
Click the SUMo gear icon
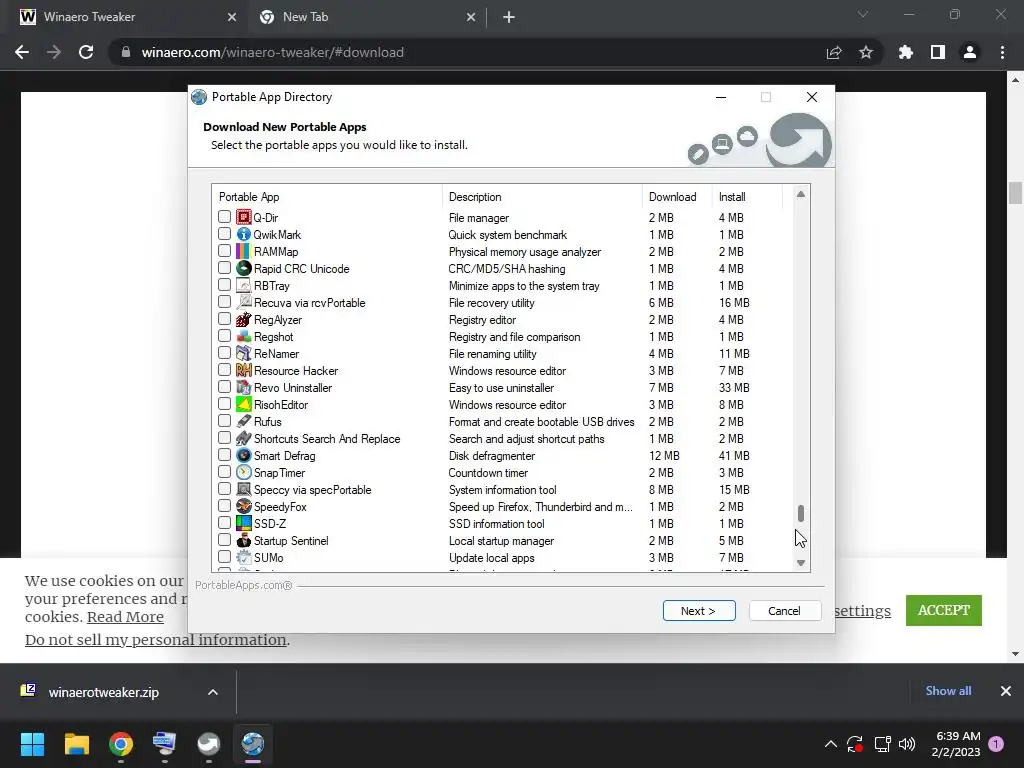[244, 557]
